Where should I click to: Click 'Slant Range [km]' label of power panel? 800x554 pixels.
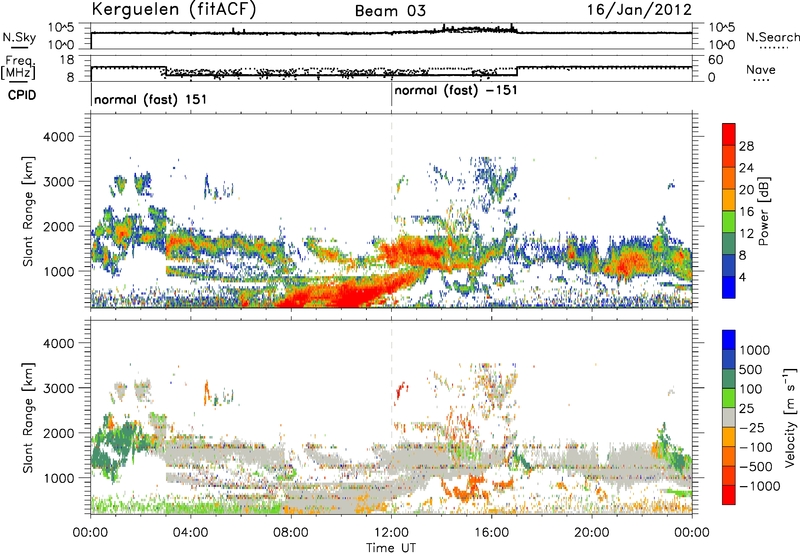28,211
